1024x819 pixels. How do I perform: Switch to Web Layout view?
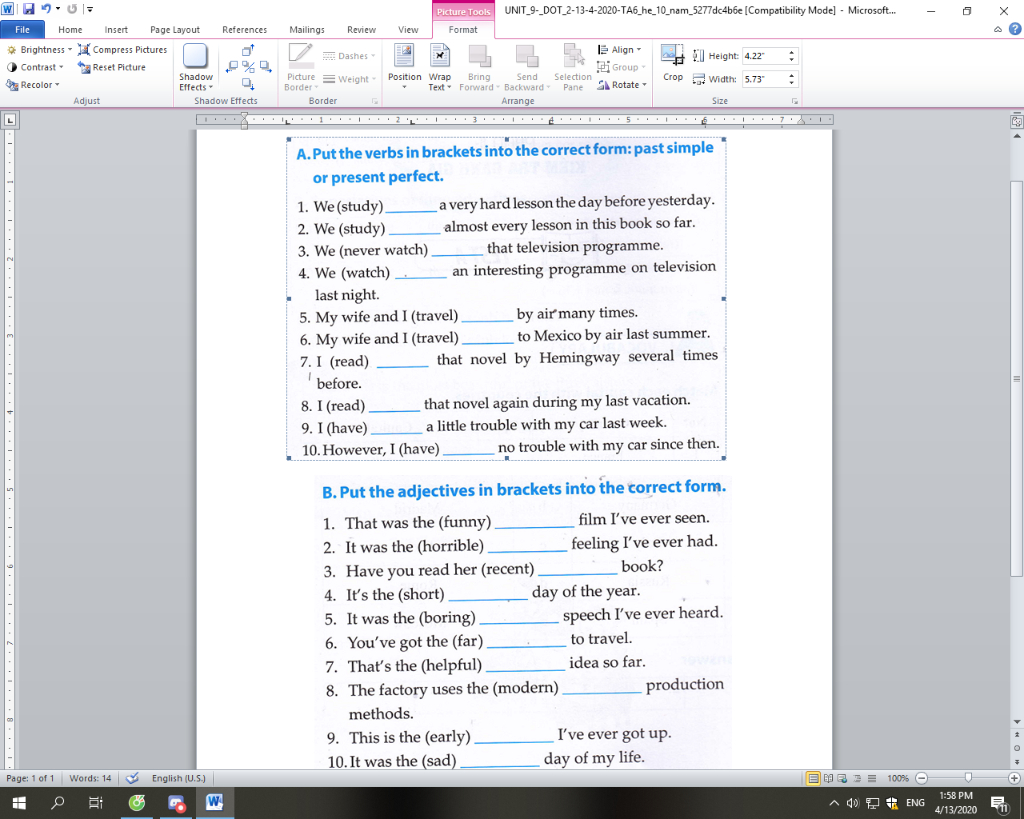pos(842,778)
